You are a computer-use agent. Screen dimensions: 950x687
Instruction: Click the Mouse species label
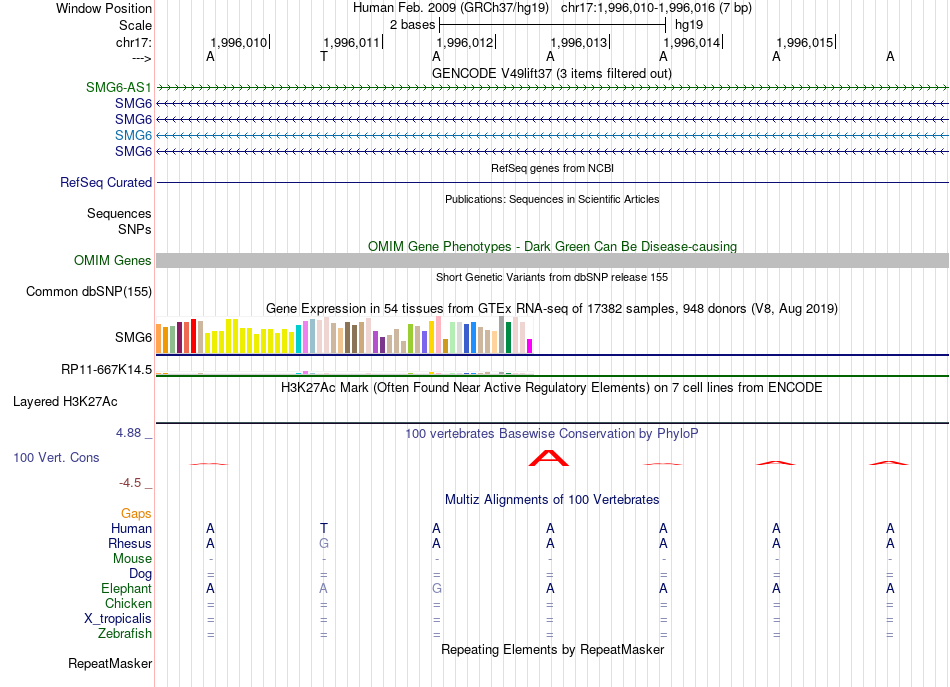pos(132,559)
